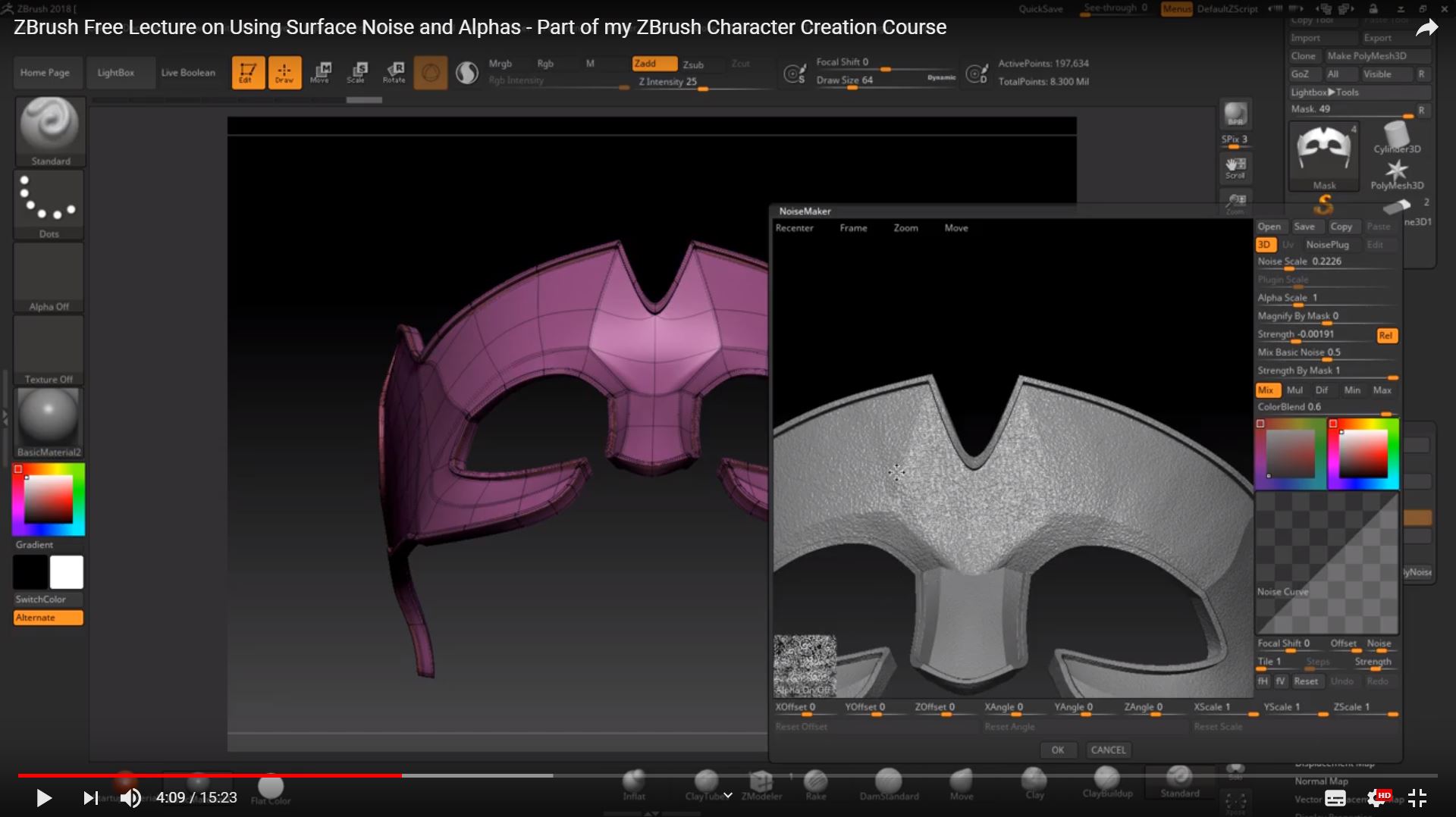Screen dimensions: 1456x817
Task: Toggle Zsub mode
Action: point(693,64)
